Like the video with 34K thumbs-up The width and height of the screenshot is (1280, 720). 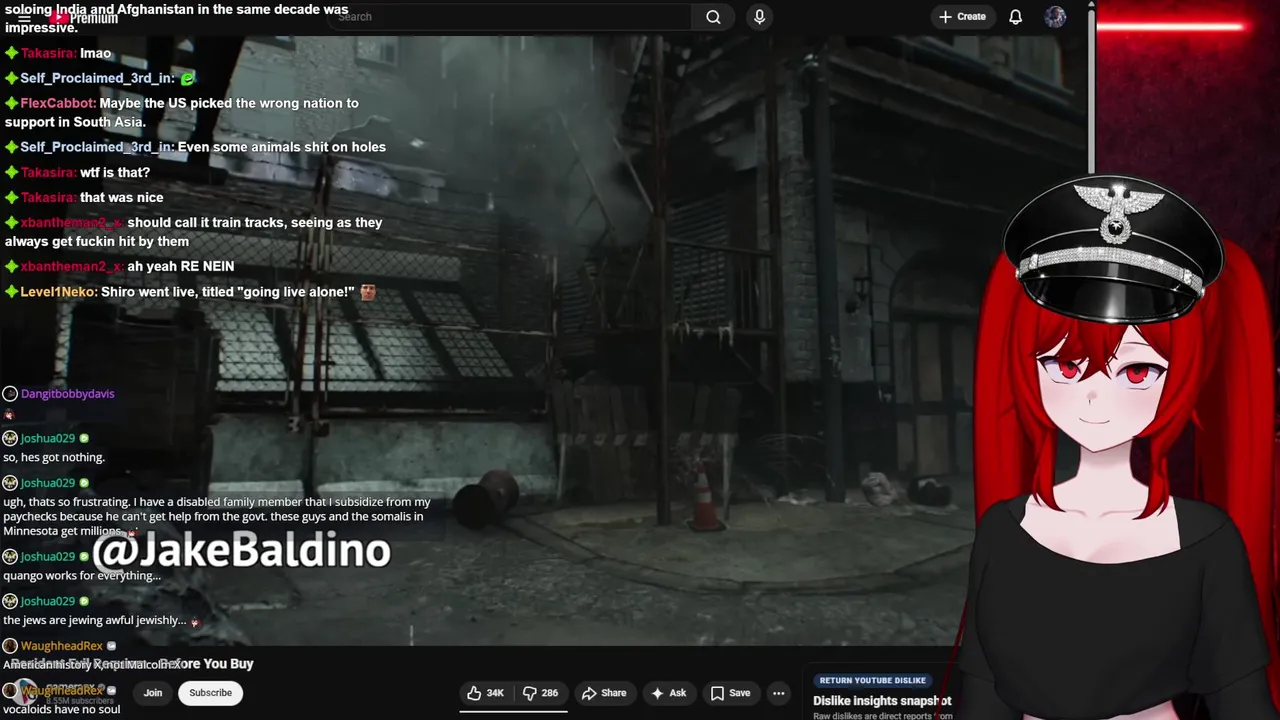486,693
